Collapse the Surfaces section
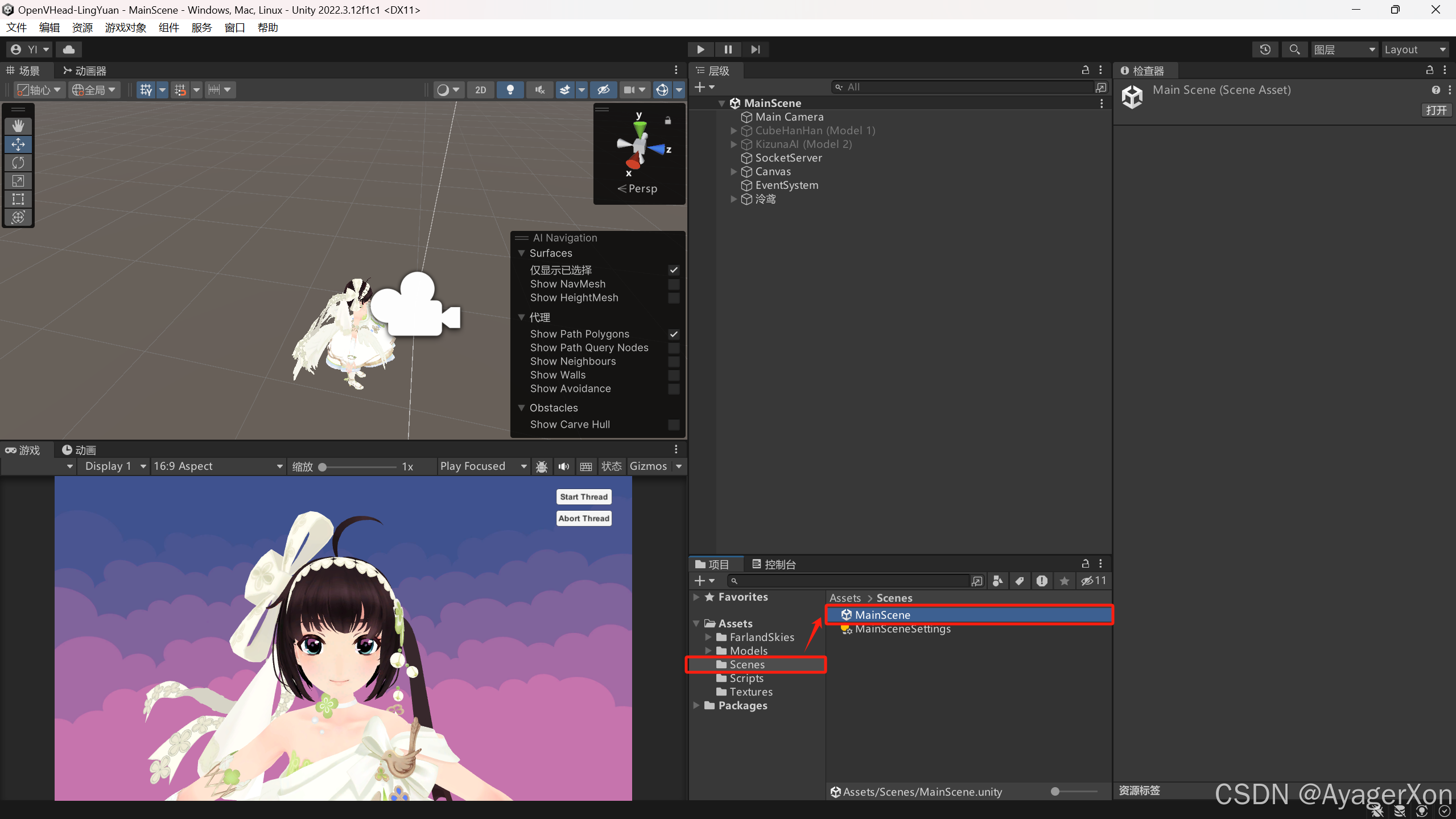Viewport: 1456px width, 819px height. 521,253
